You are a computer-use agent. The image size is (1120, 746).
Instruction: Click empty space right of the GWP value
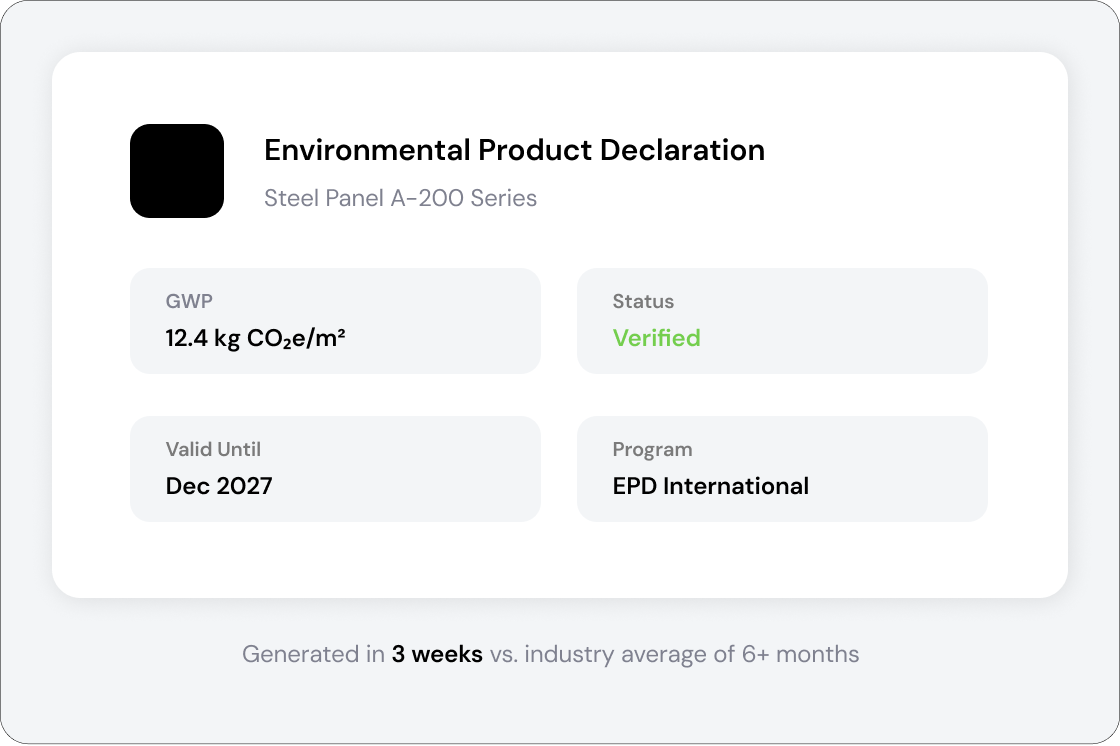[x=450, y=338]
